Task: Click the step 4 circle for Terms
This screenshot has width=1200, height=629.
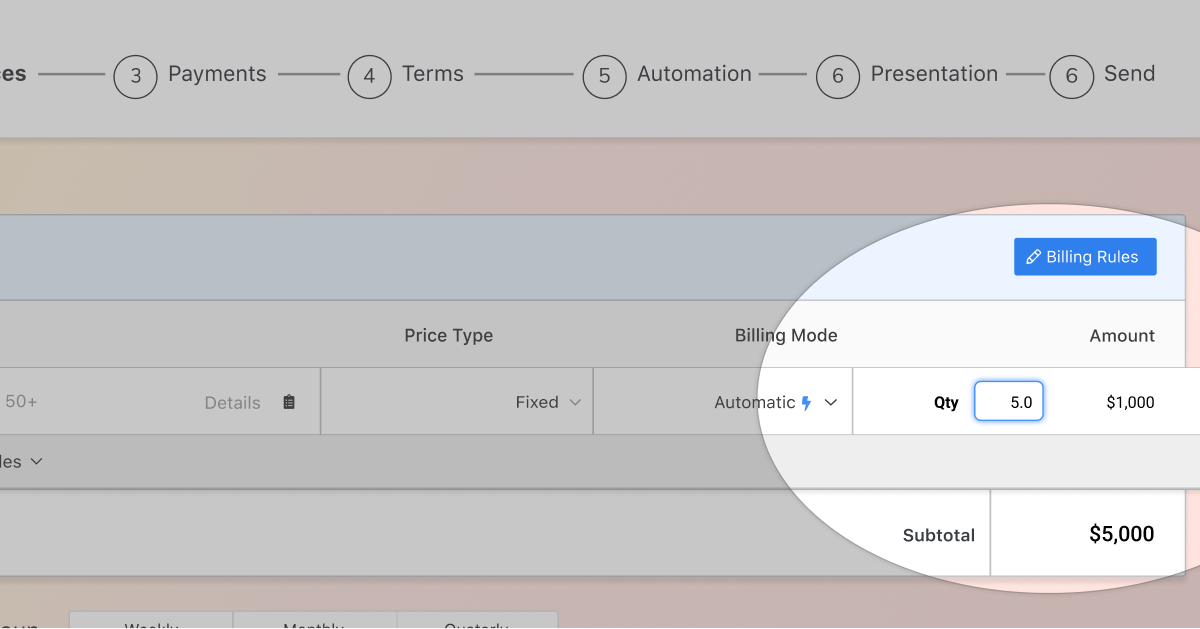Action: pyautogui.click(x=369, y=76)
